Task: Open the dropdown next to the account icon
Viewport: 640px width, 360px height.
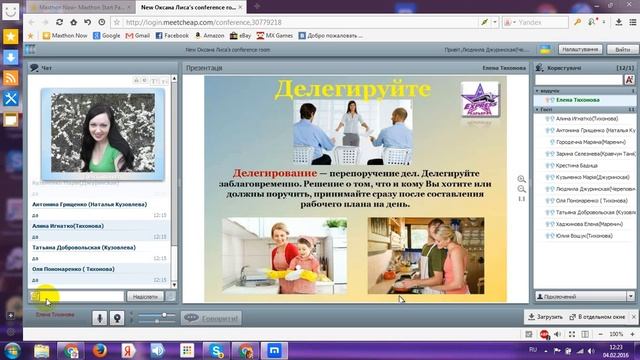Action: [604, 22]
